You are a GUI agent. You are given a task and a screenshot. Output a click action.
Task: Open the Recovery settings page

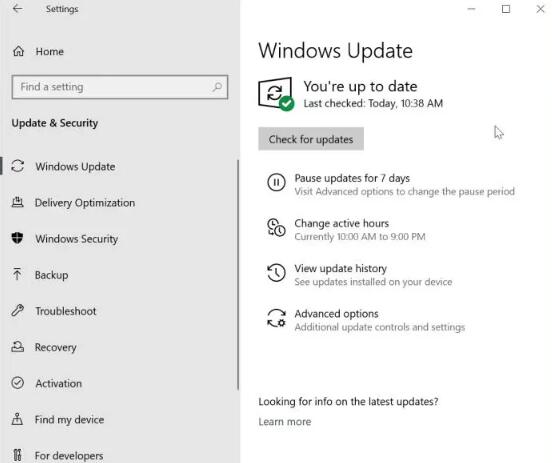coord(56,347)
